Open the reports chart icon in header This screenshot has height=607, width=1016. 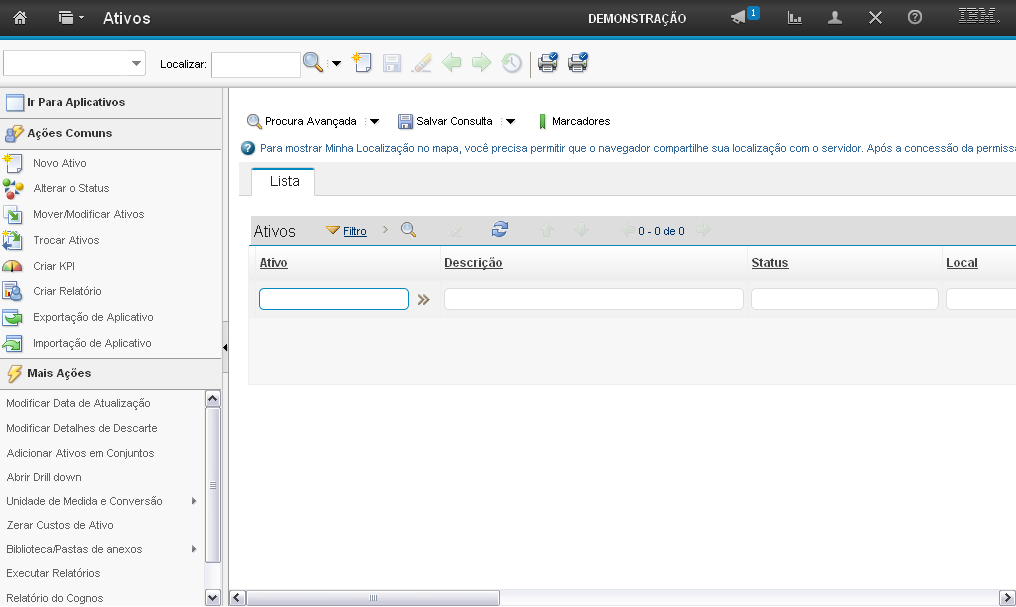[795, 18]
